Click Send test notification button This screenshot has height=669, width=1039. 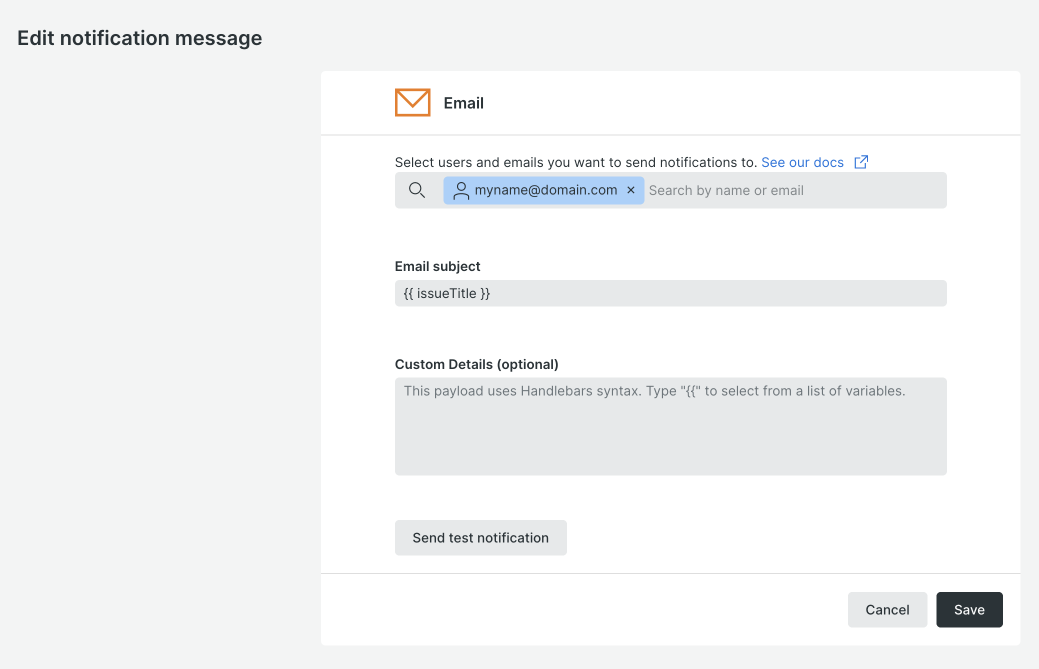click(480, 538)
